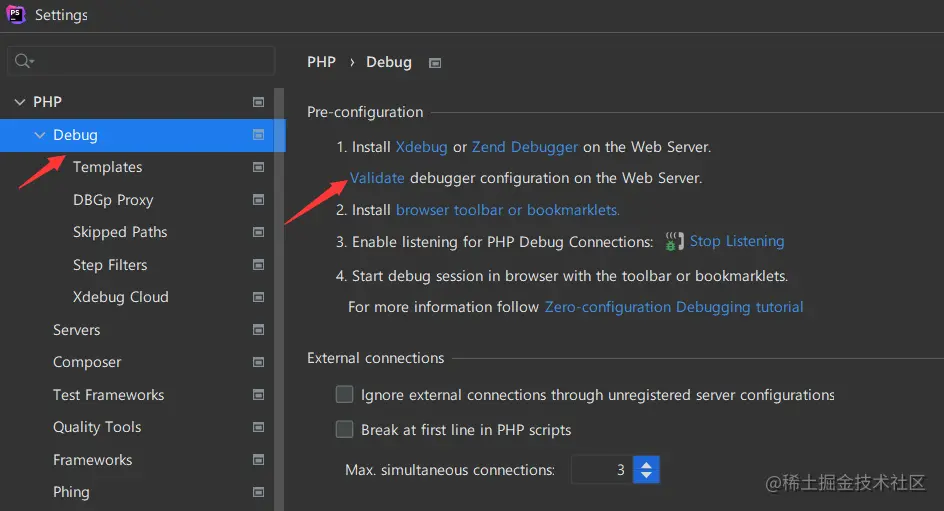
Task: Check Break at first line in PHP scripts
Action: pyautogui.click(x=344, y=429)
